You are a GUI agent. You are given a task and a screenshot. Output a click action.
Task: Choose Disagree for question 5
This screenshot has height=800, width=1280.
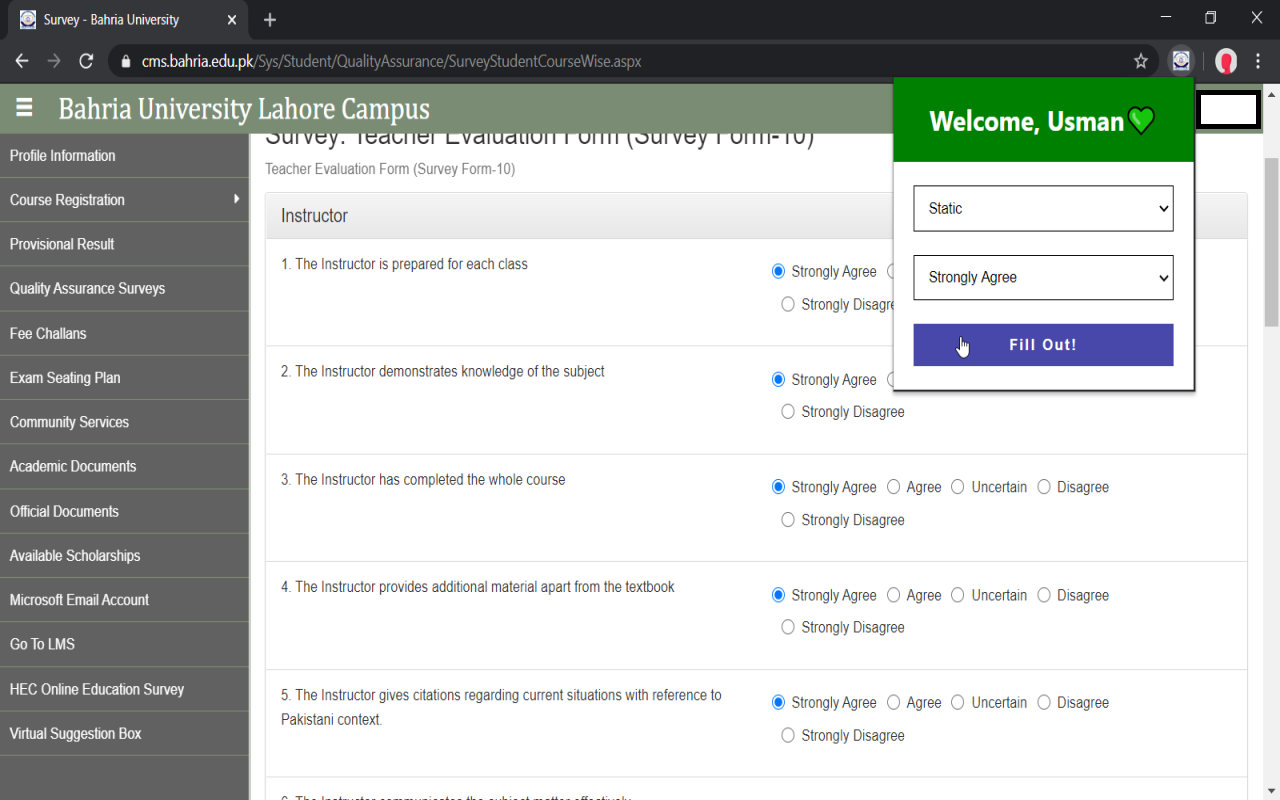click(1044, 703)
